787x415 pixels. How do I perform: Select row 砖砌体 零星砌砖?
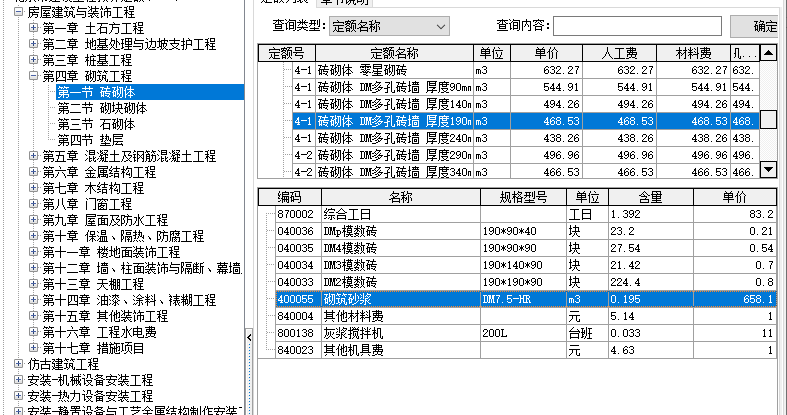[x=526, y=70]
